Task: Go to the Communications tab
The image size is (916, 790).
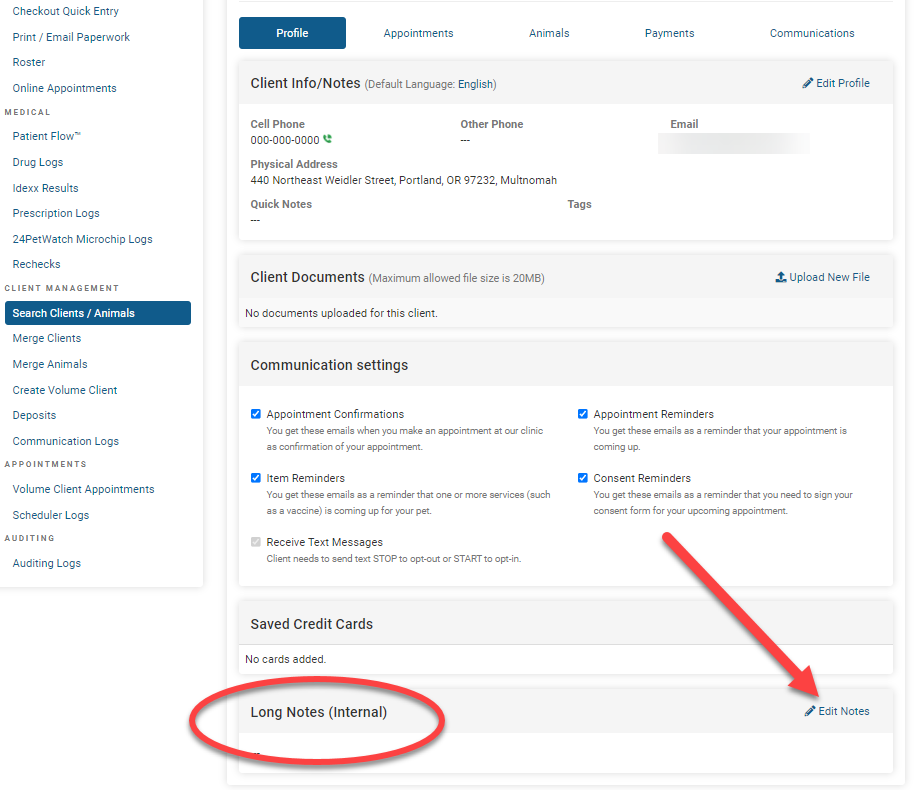Action: [811, 33]
